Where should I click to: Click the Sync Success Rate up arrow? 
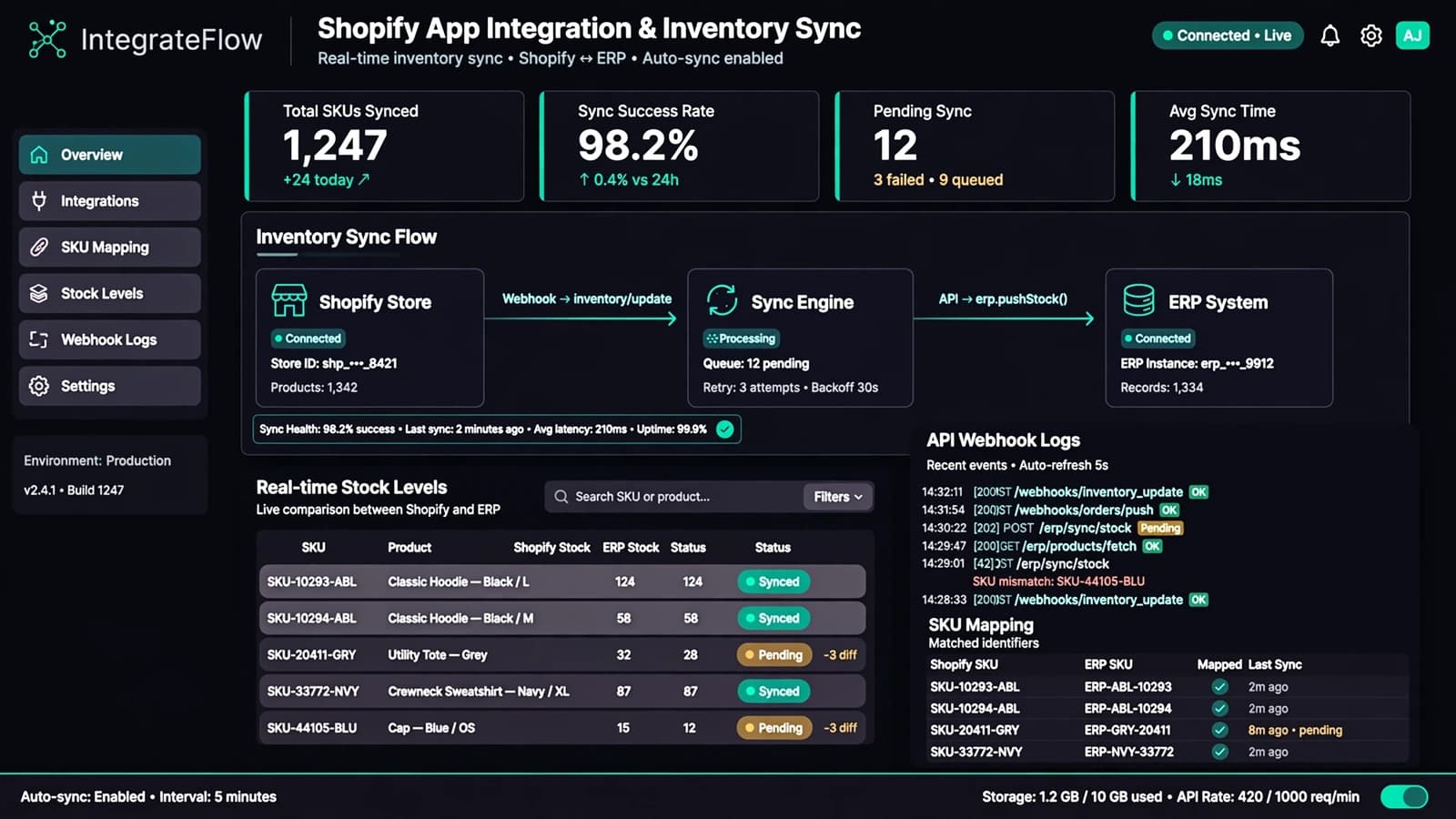[x=584, y=180]
